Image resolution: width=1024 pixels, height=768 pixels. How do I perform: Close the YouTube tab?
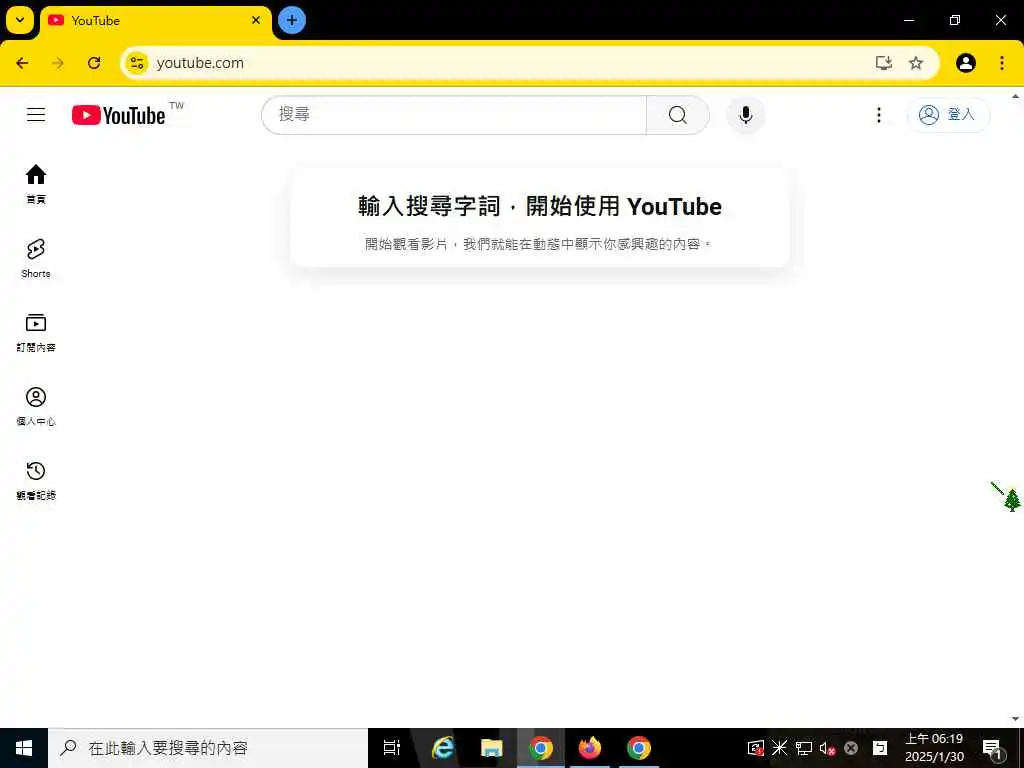(x=256, y=20)
